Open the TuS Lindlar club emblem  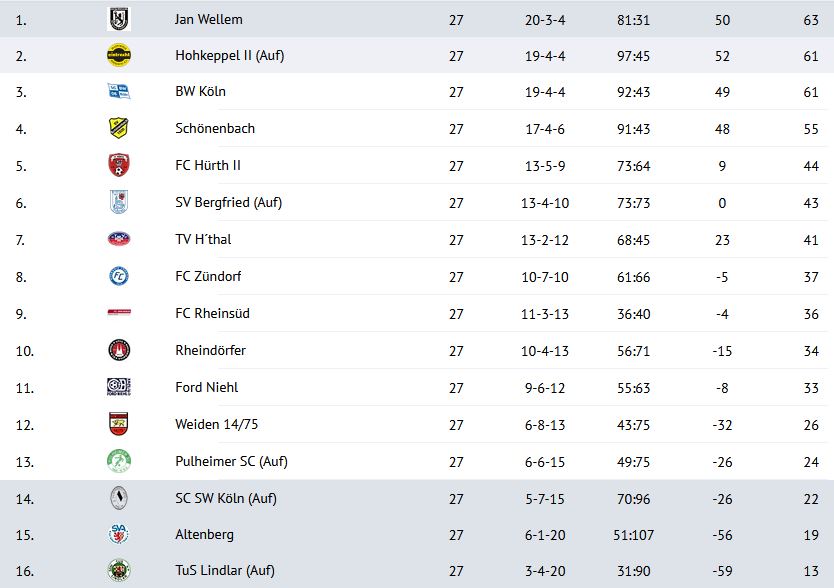[119, 570]
